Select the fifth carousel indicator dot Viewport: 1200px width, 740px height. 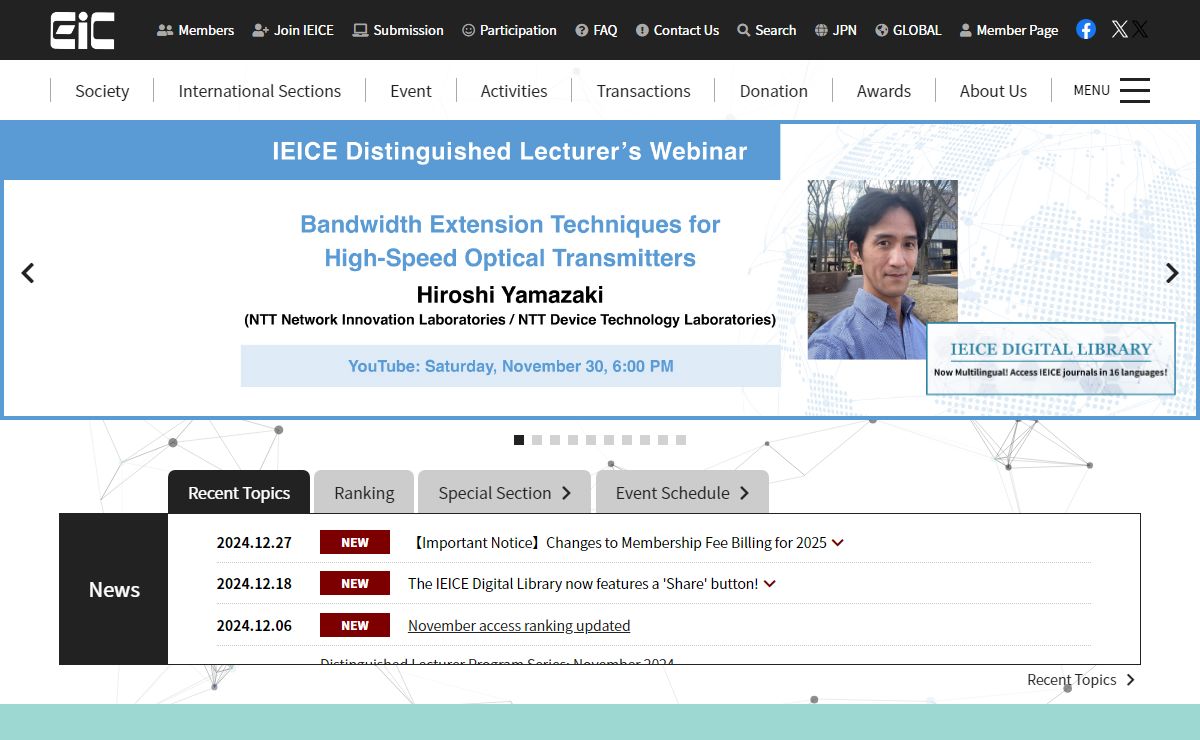click(x=591, y=440)
